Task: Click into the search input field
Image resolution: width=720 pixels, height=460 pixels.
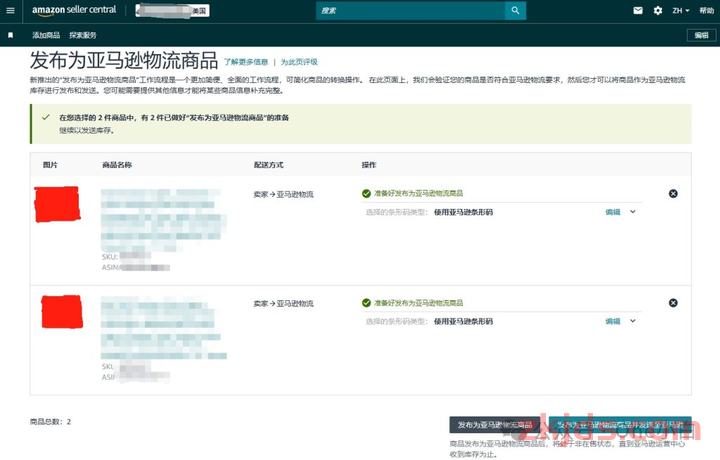Action: click(411, 11)
